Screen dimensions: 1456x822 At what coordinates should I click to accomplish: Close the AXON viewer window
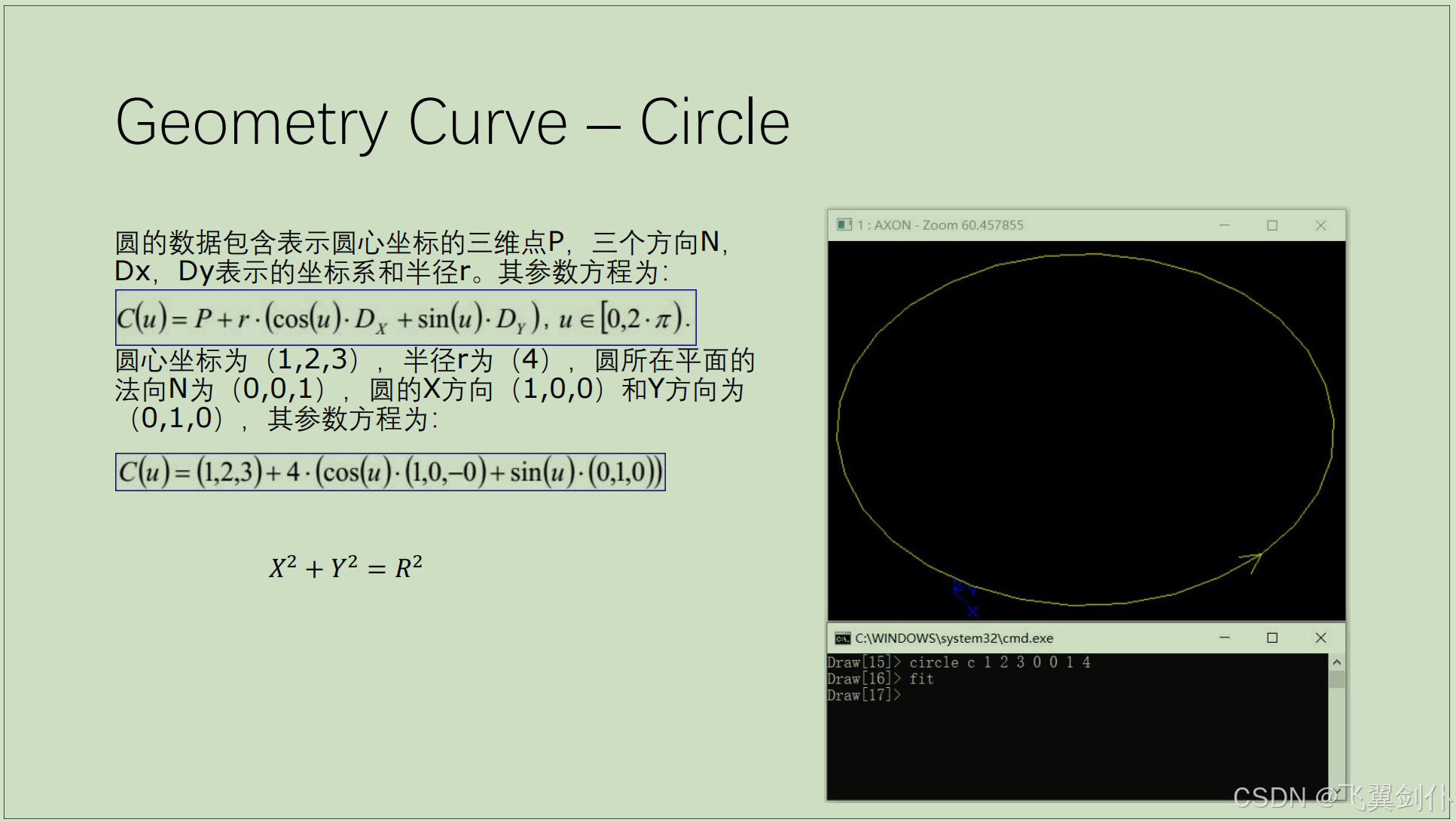(x=1320, y=225)
